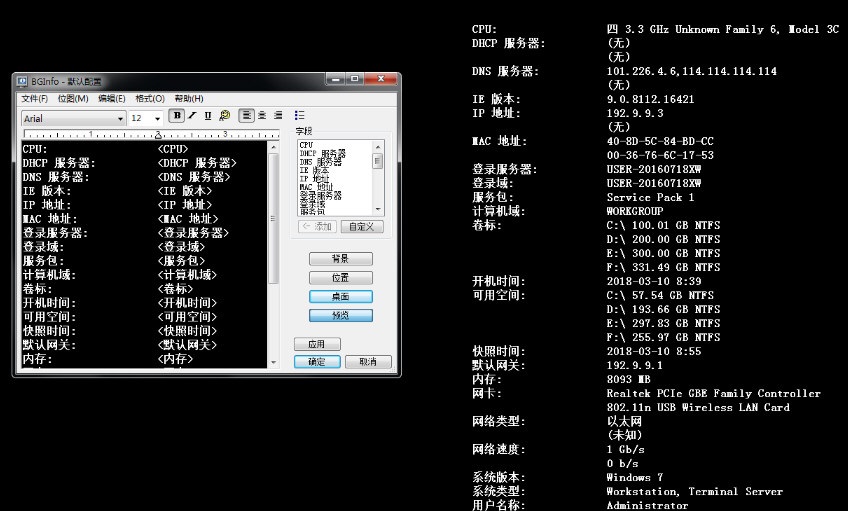Click the editor scroll-down arrow

[x=273, y=363]
